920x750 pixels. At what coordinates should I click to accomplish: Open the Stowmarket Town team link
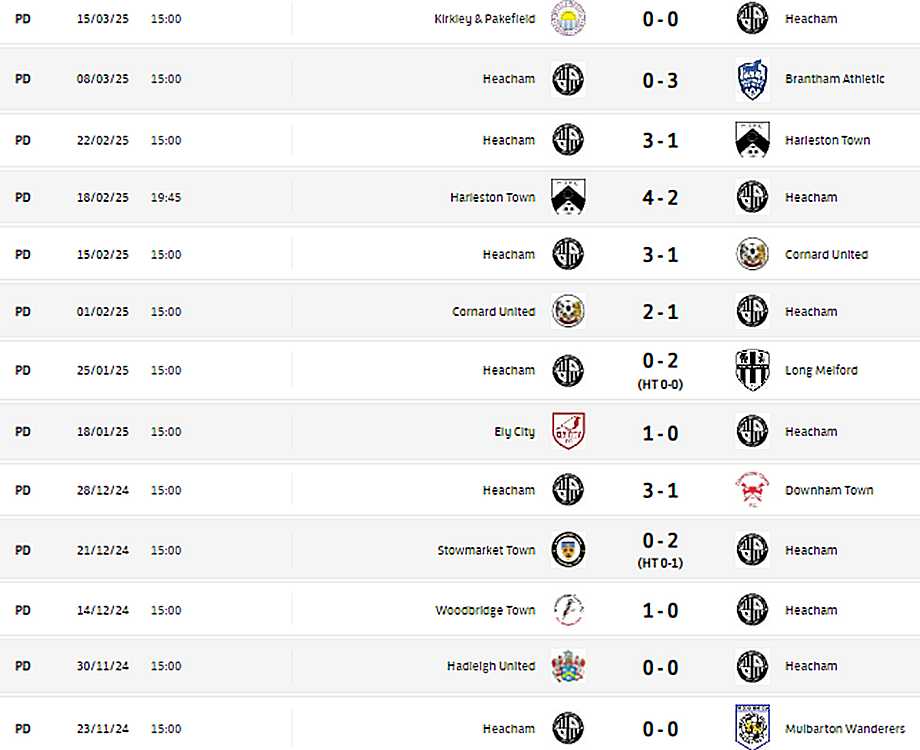pyautogui.click(x=486, y=550)
